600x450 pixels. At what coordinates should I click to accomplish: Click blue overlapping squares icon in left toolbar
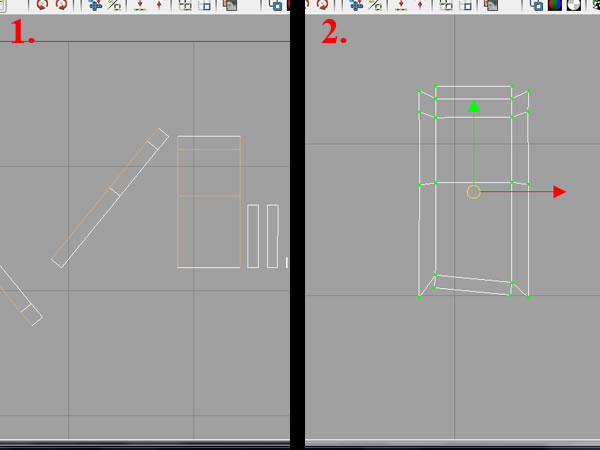276,5
